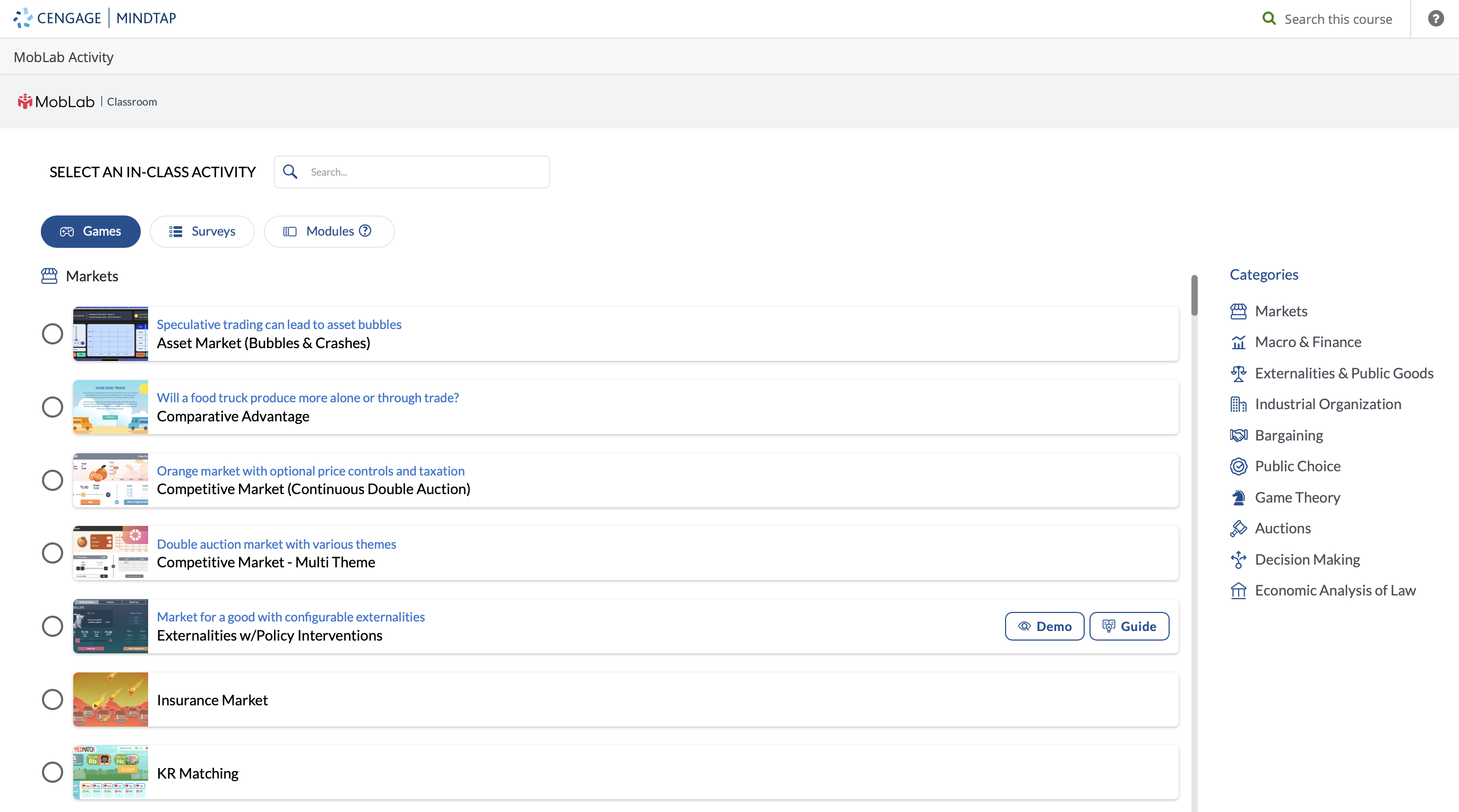This screenshot has height=812, width=1459.
Task: Open the Demo for Externalities game
Action: 1044,626
